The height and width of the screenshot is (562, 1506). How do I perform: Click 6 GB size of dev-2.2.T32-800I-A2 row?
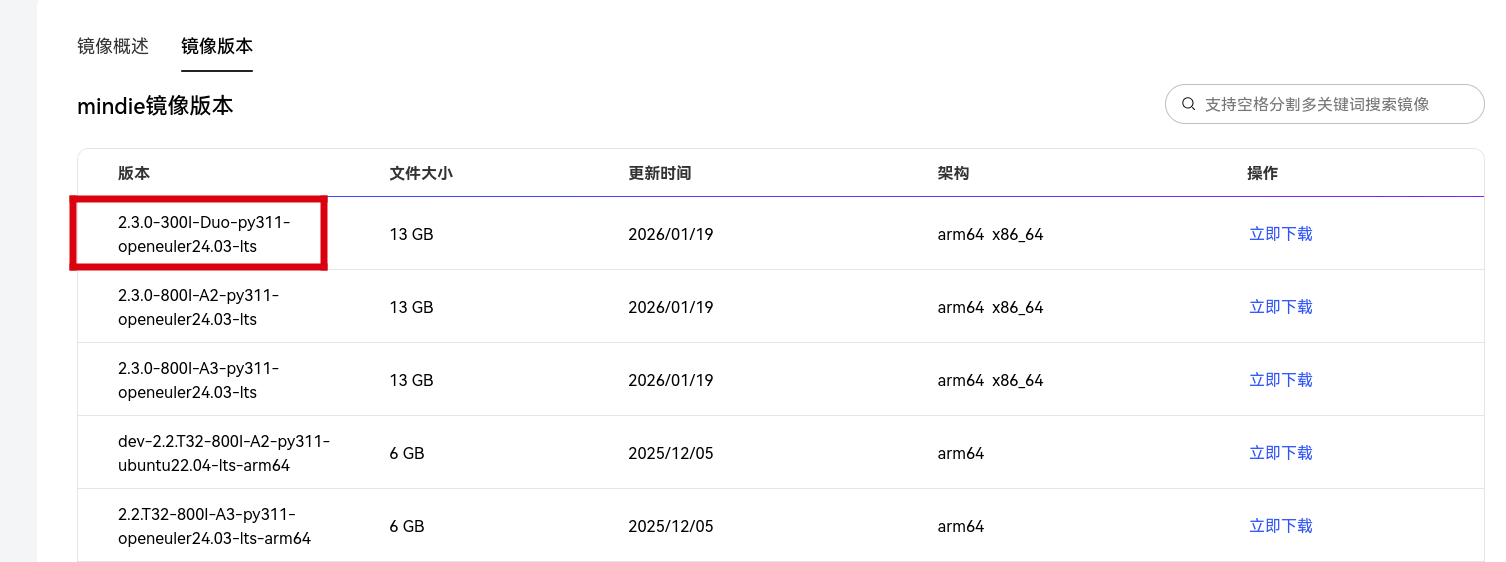tap(407, 453)
